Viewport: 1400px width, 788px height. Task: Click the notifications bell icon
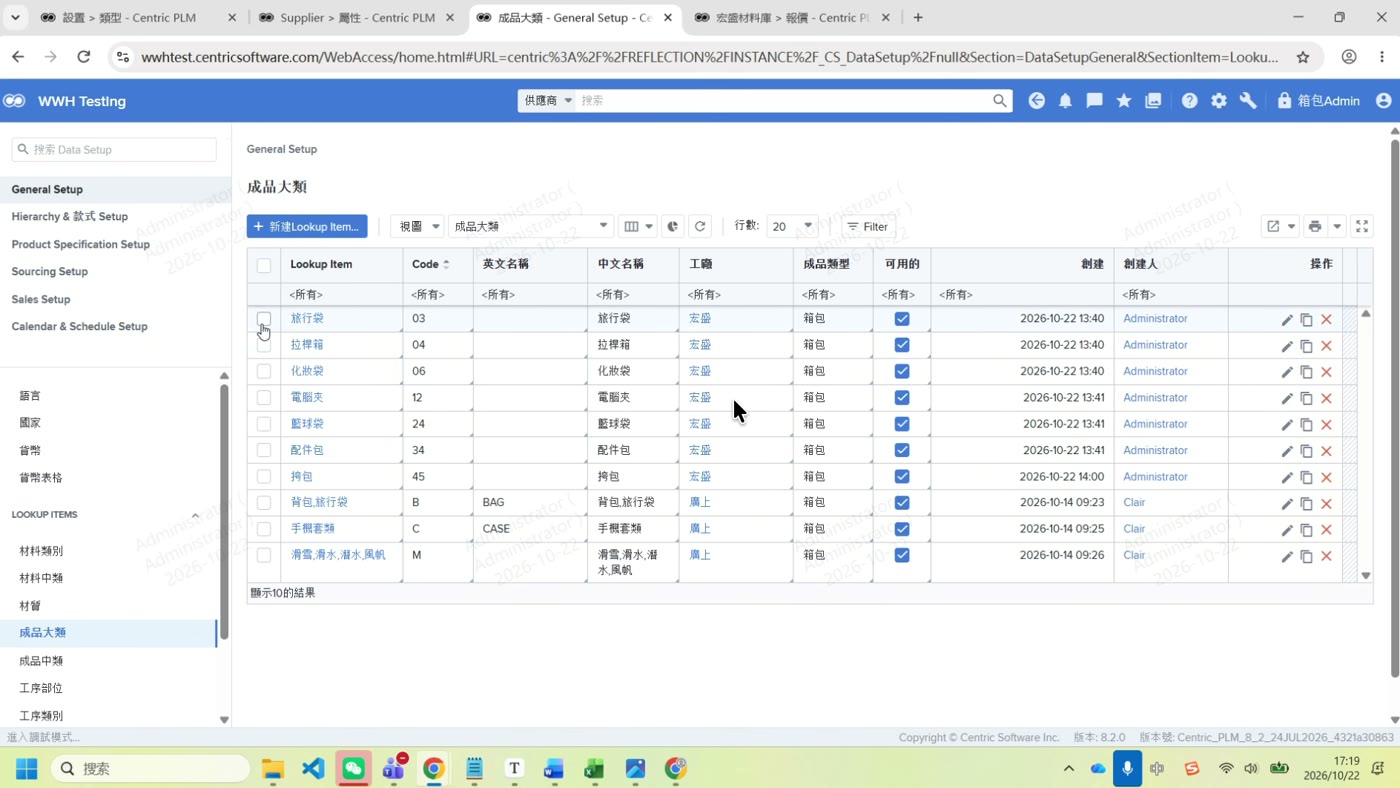tap(1065, 101)
